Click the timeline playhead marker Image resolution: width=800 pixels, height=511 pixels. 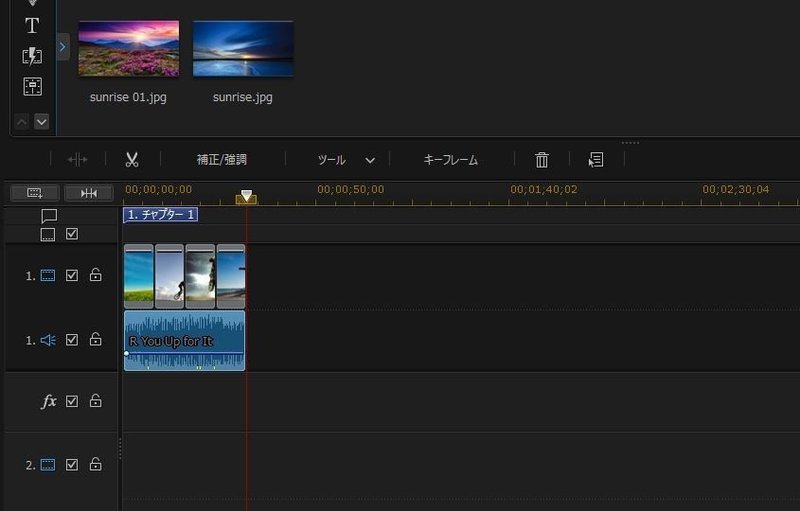coord(246,197)
